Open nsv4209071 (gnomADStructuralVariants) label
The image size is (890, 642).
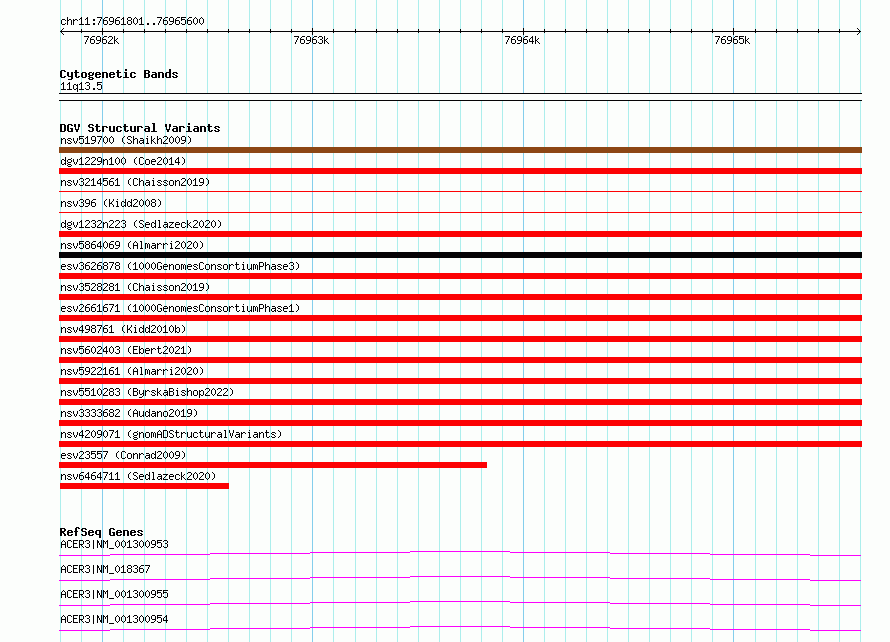tap(171, 434)
